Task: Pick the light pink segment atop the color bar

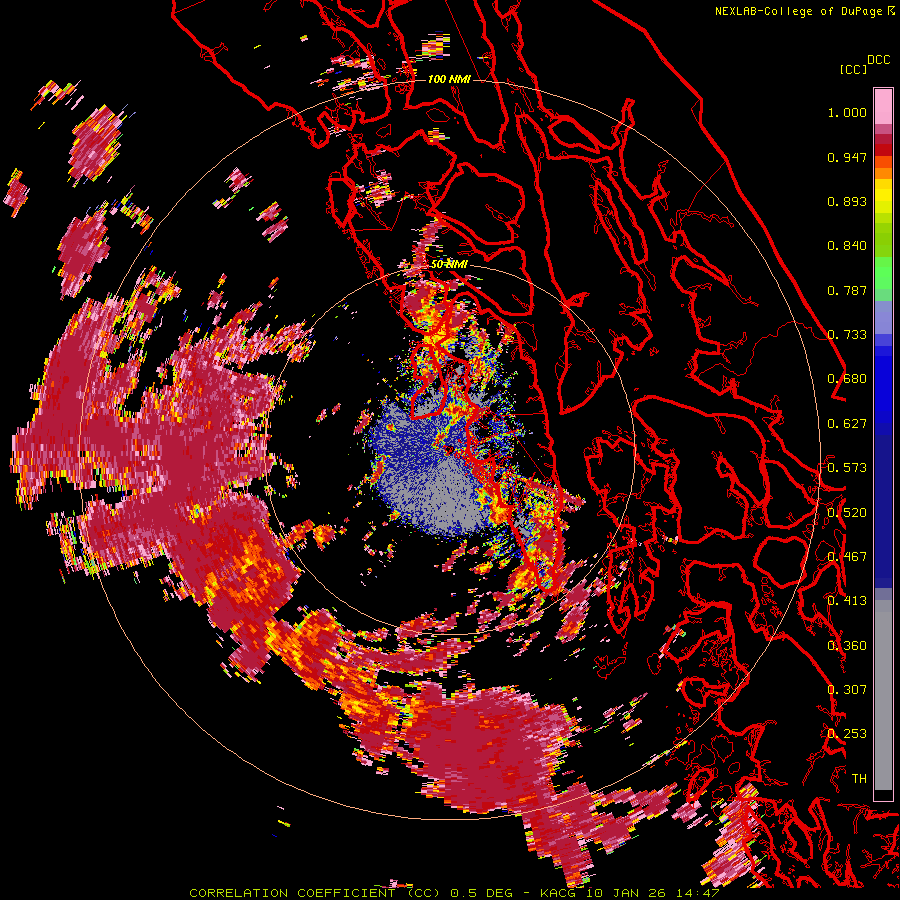Action: coord(883,106)
